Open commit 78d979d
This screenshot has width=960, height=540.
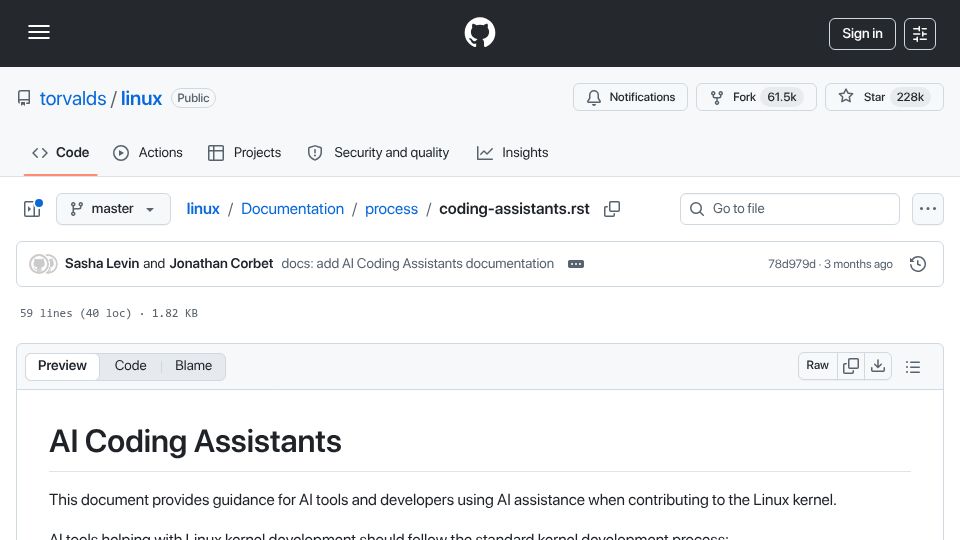pyautogui.click(x=792, y=264)
